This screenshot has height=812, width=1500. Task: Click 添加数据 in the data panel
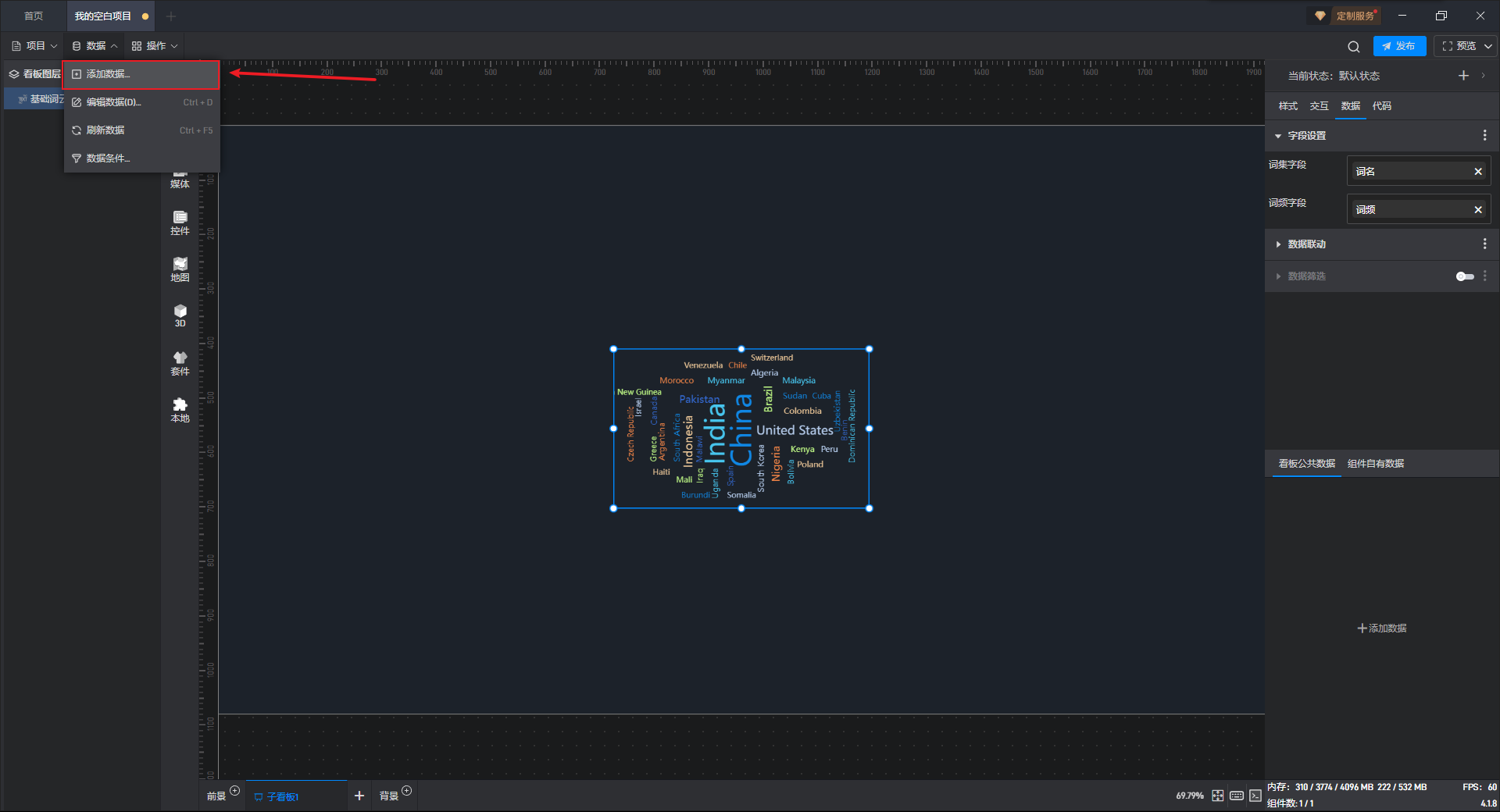pos(1381,629)
